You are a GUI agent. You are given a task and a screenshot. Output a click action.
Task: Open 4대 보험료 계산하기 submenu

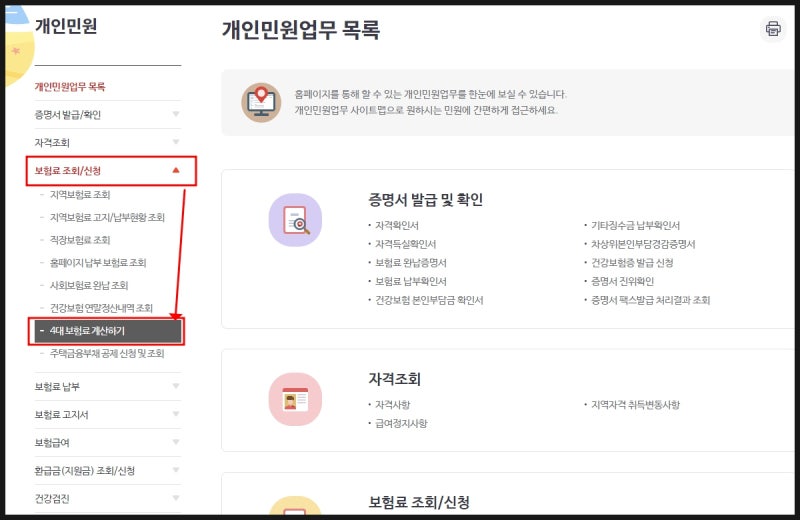click(x=108, y=331)
